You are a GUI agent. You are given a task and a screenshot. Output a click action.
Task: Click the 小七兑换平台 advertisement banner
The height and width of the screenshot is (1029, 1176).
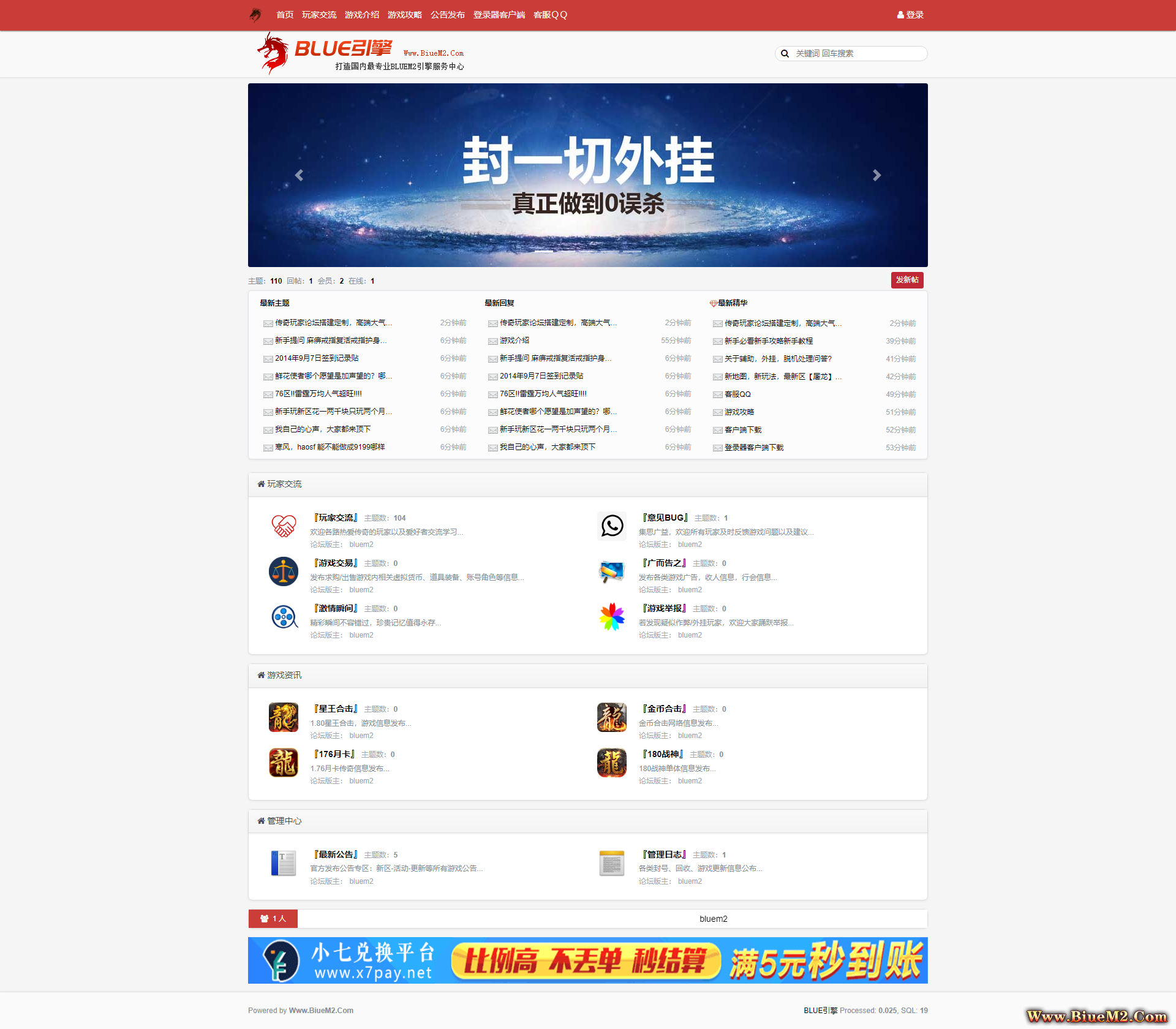588,960
